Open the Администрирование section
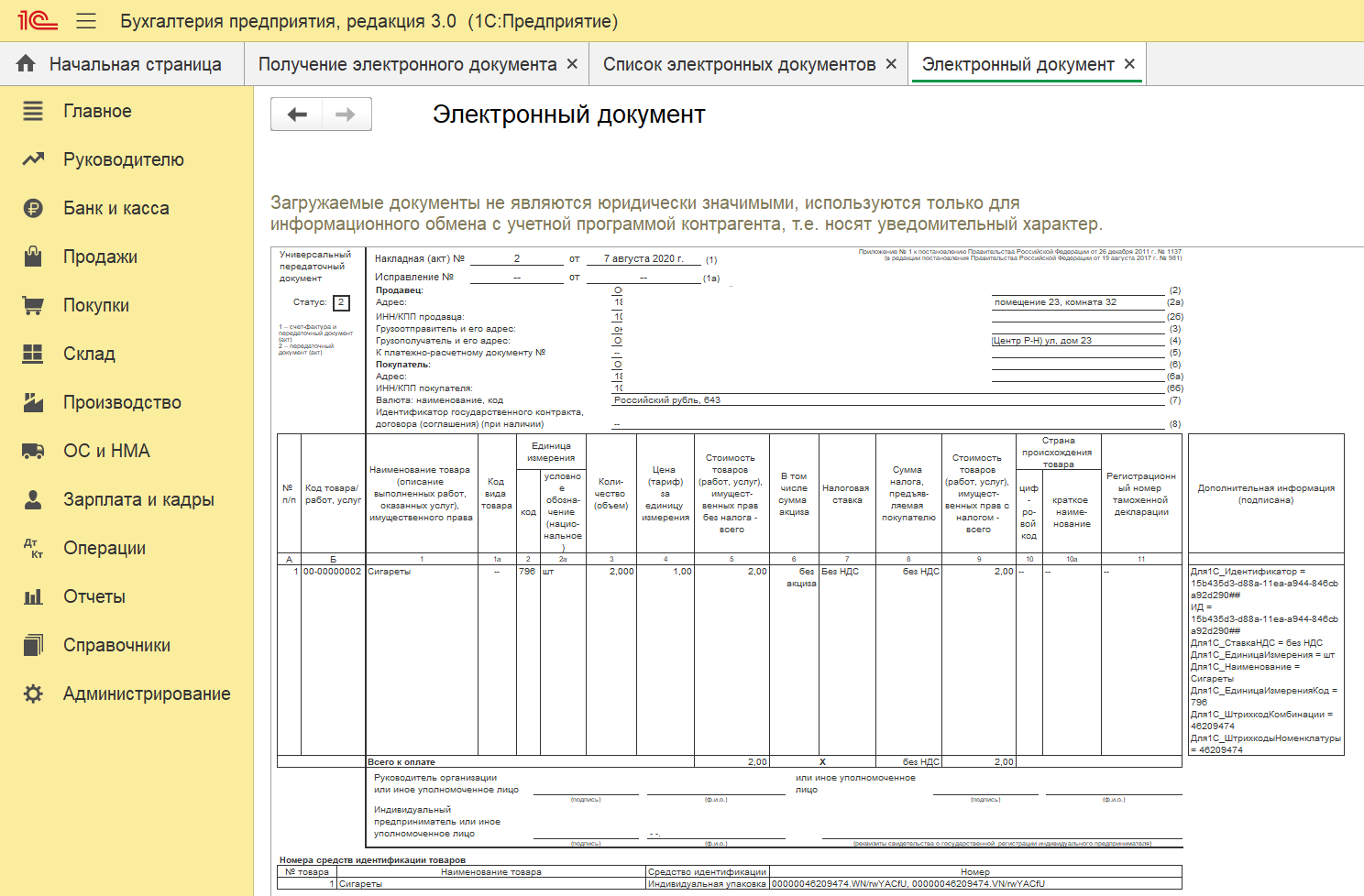 (x=147, y=694)
